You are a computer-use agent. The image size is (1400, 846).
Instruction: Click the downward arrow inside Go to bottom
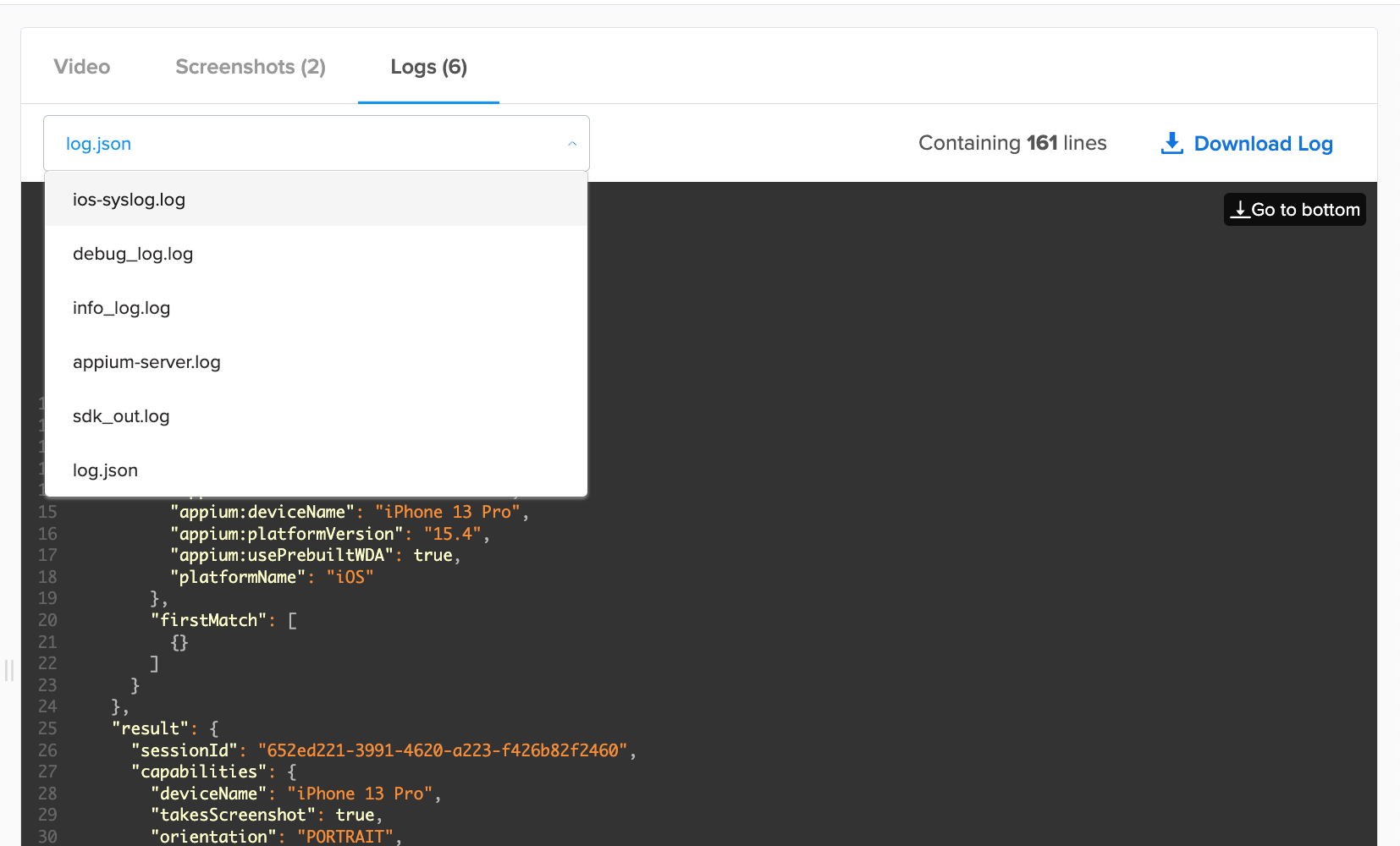pyautogui.click(x=1241, y=210)
